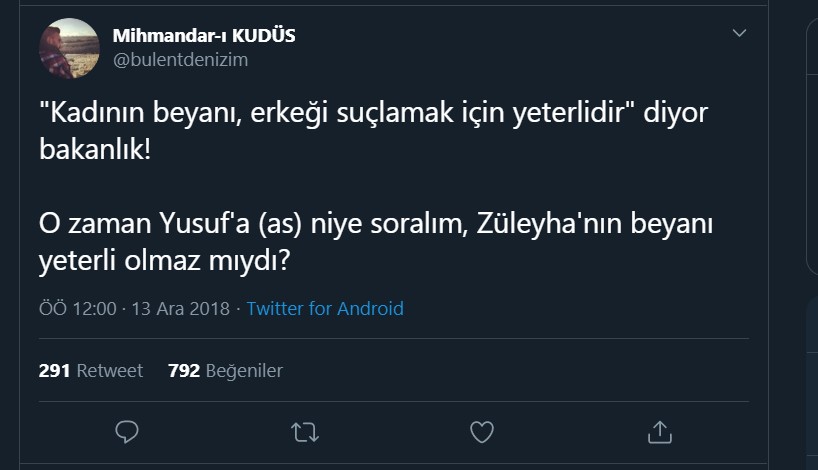Click the quoted "Kadının beyanı" sentence line
This screenshot has height=470, width=818.
click(372, 115)
